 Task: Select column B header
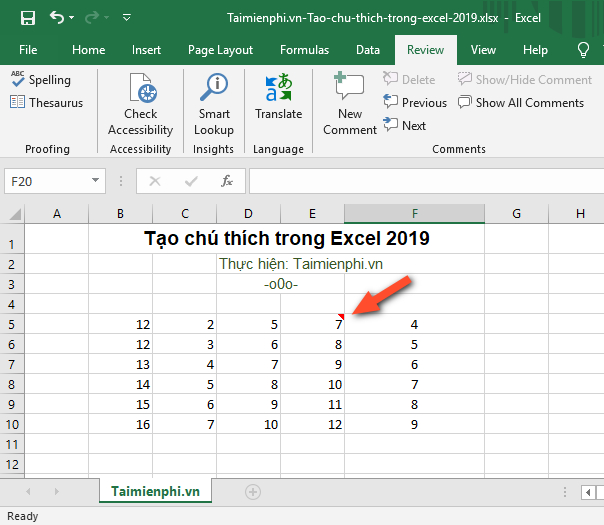[121, 214]
